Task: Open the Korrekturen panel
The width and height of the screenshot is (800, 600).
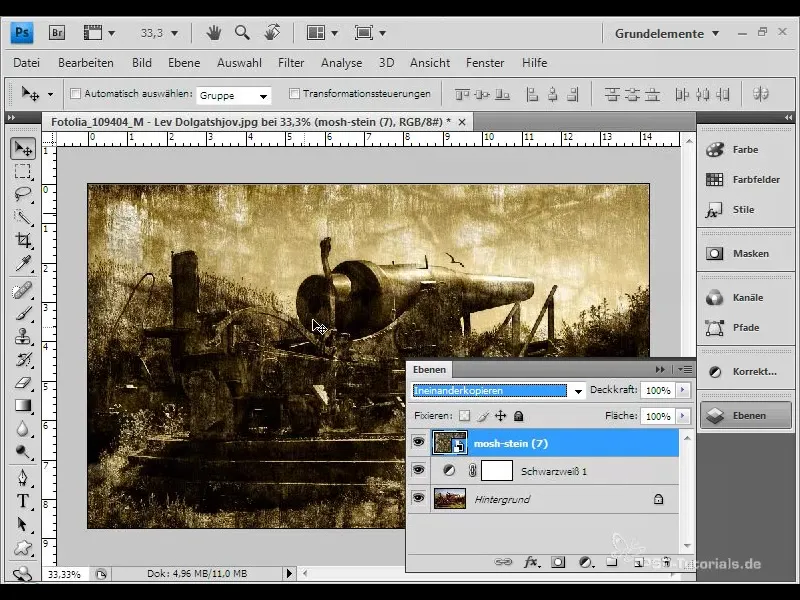Action: pyautogui.click(x=745, y=371)
